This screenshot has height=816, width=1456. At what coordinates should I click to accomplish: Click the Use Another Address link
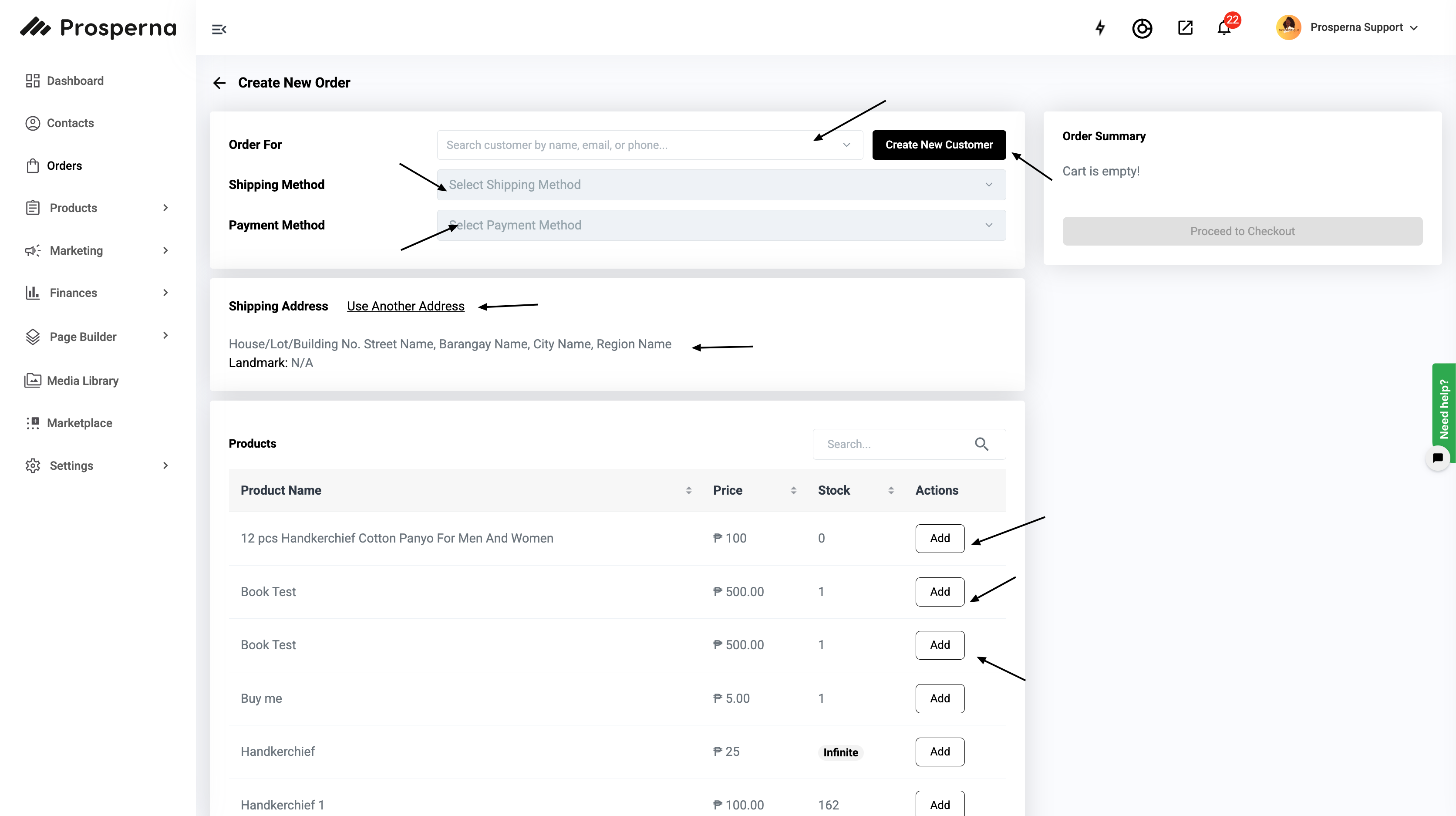pyautogui.click(x=405, y=306)
